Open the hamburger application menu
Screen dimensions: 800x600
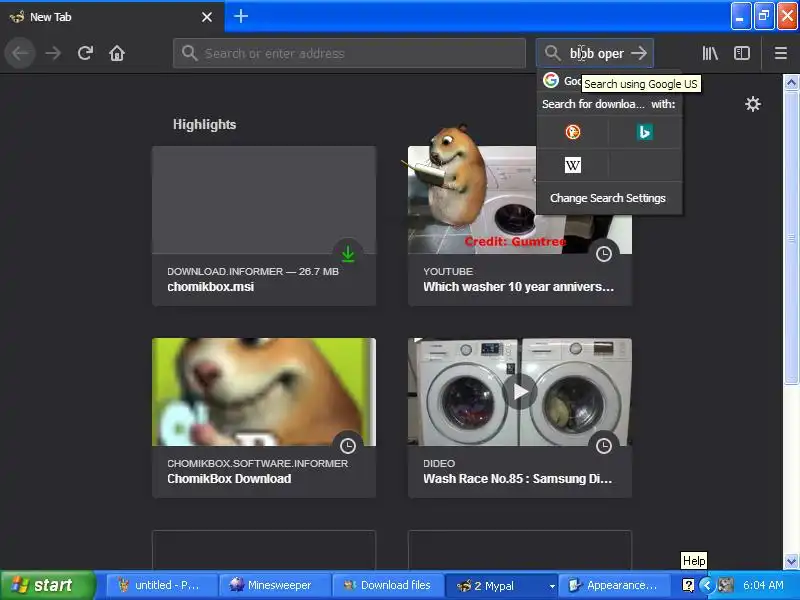point(780,53)
